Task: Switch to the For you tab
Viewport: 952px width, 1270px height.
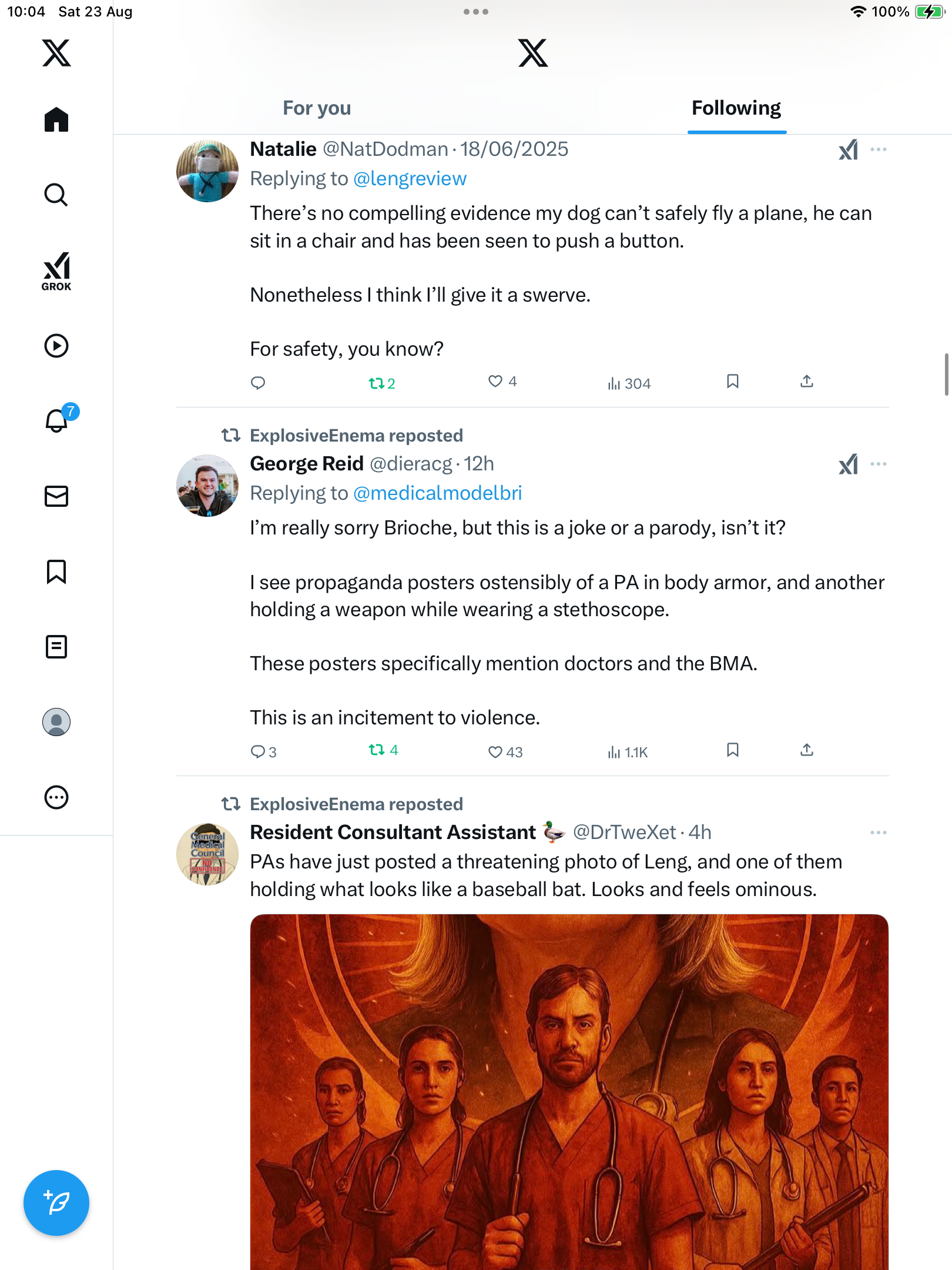Action: [317, 108]
